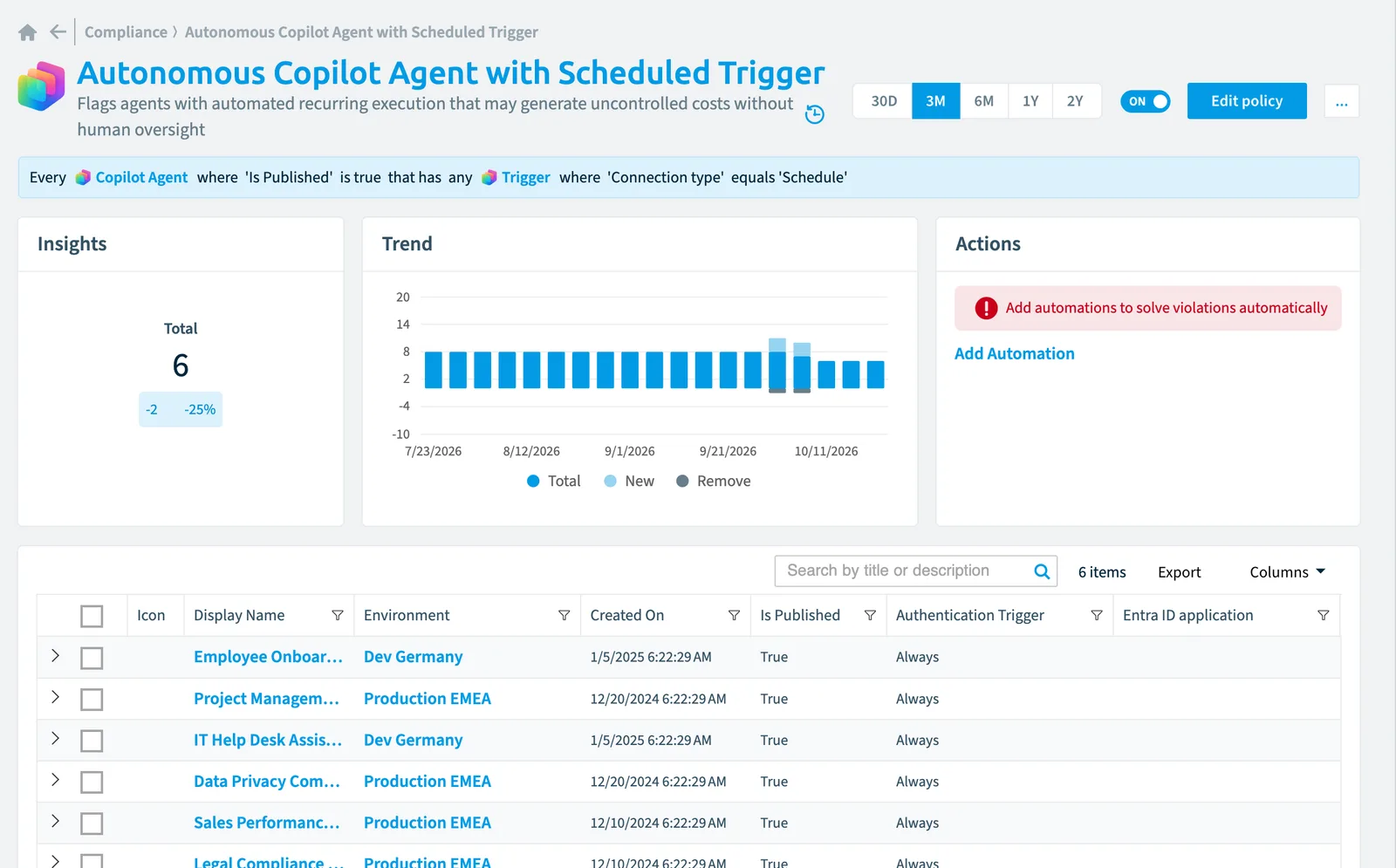Open the more options ellipsis button

(1341, 101)
